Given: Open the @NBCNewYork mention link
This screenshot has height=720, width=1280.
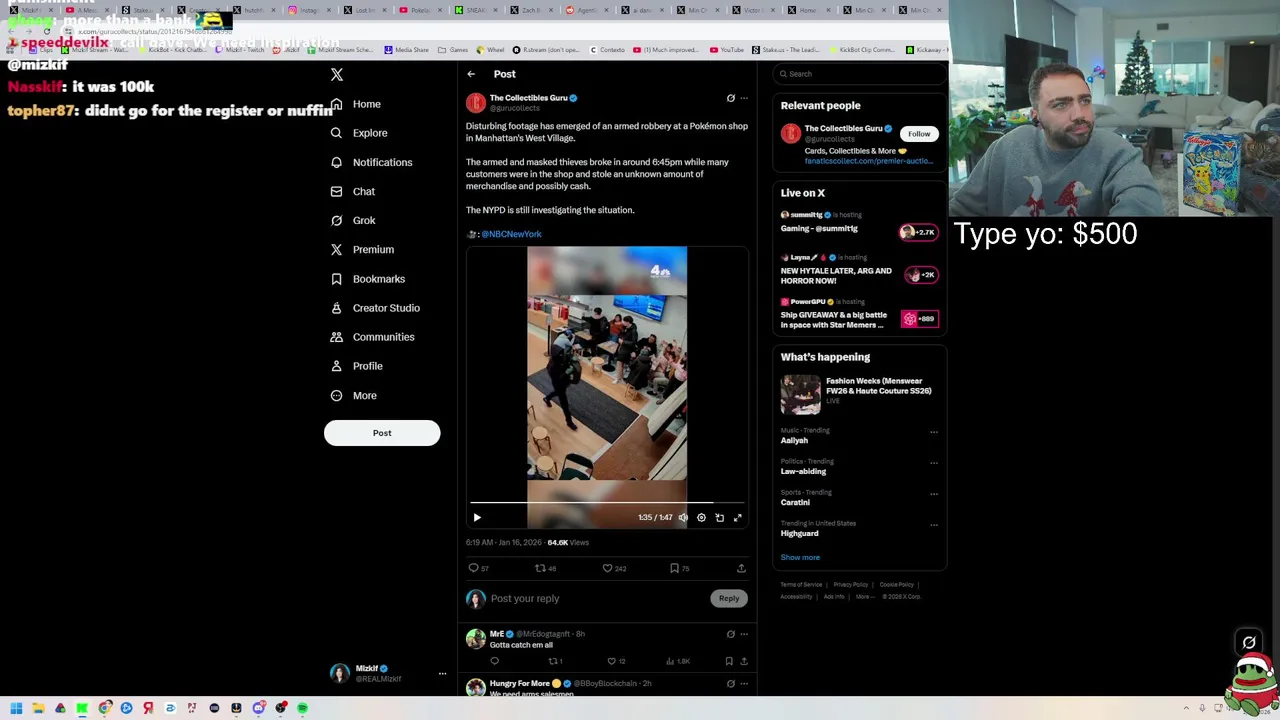Looking at the screenshot, I should coord(511,234).
